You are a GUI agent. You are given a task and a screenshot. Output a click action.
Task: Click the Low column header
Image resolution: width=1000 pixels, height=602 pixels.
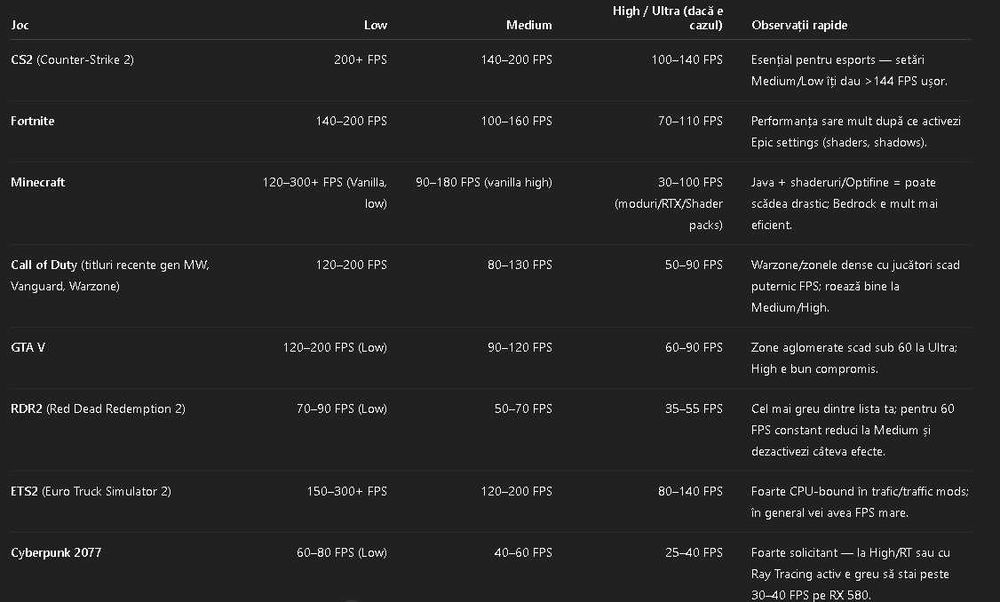[x=375, y=25]
